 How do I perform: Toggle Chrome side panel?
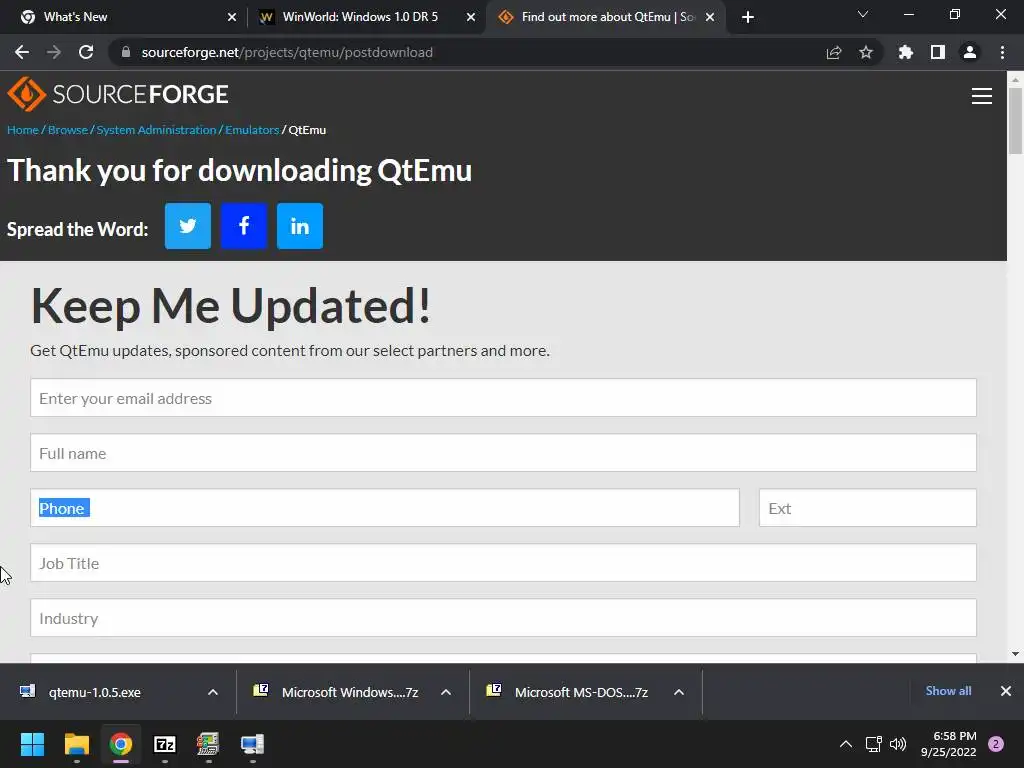pyautogui.click(x=938, y=52)
